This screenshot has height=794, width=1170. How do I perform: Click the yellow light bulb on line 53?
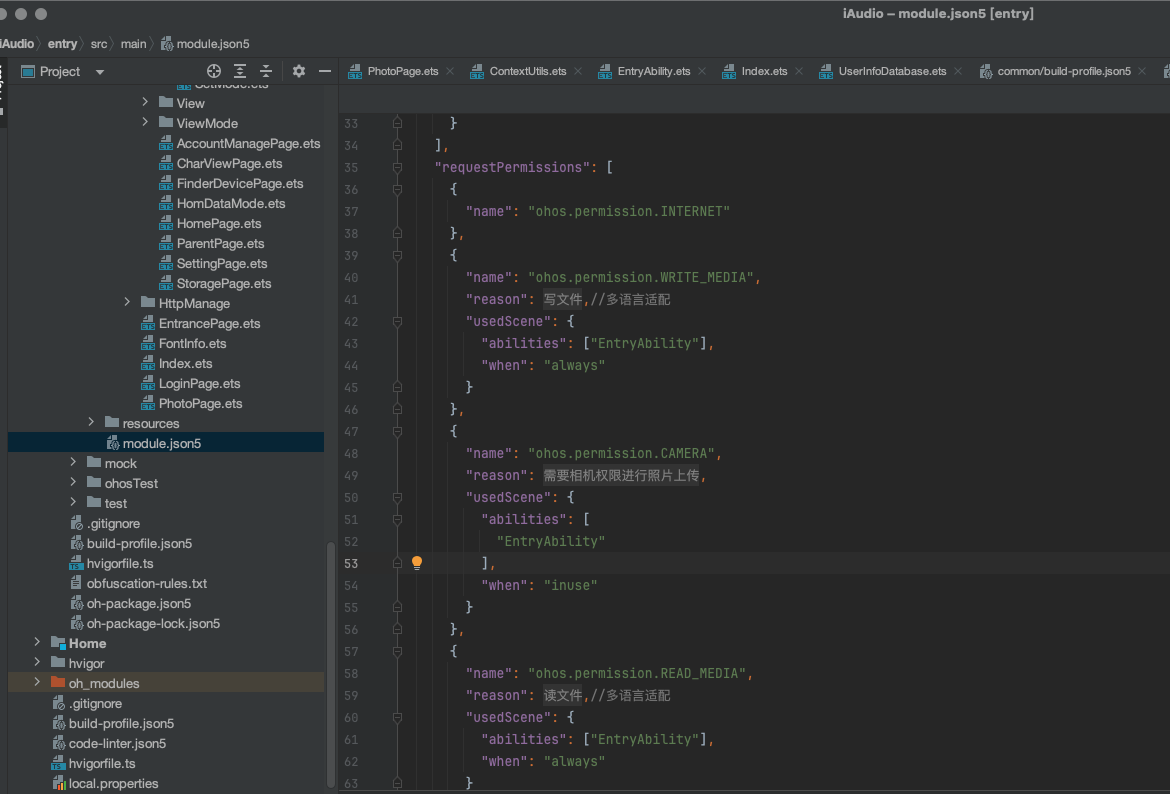click(417, 563)
